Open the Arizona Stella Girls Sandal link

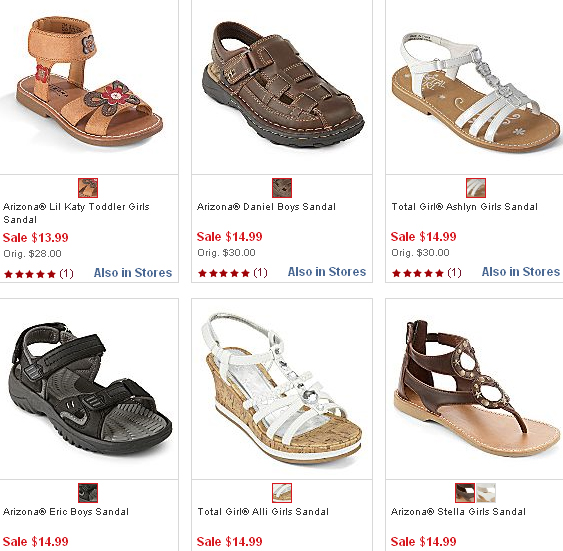(x=458, y=512)
